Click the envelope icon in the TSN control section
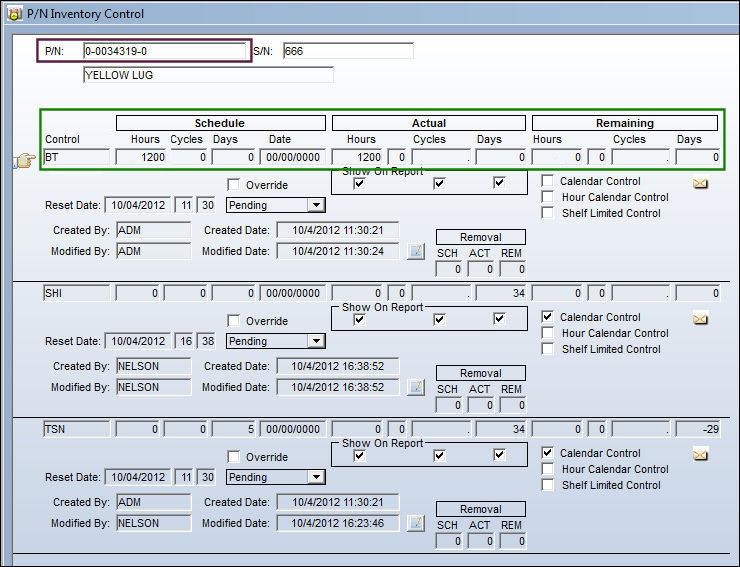740x567 pixels. pyautogui.click(x=700, y=455)
